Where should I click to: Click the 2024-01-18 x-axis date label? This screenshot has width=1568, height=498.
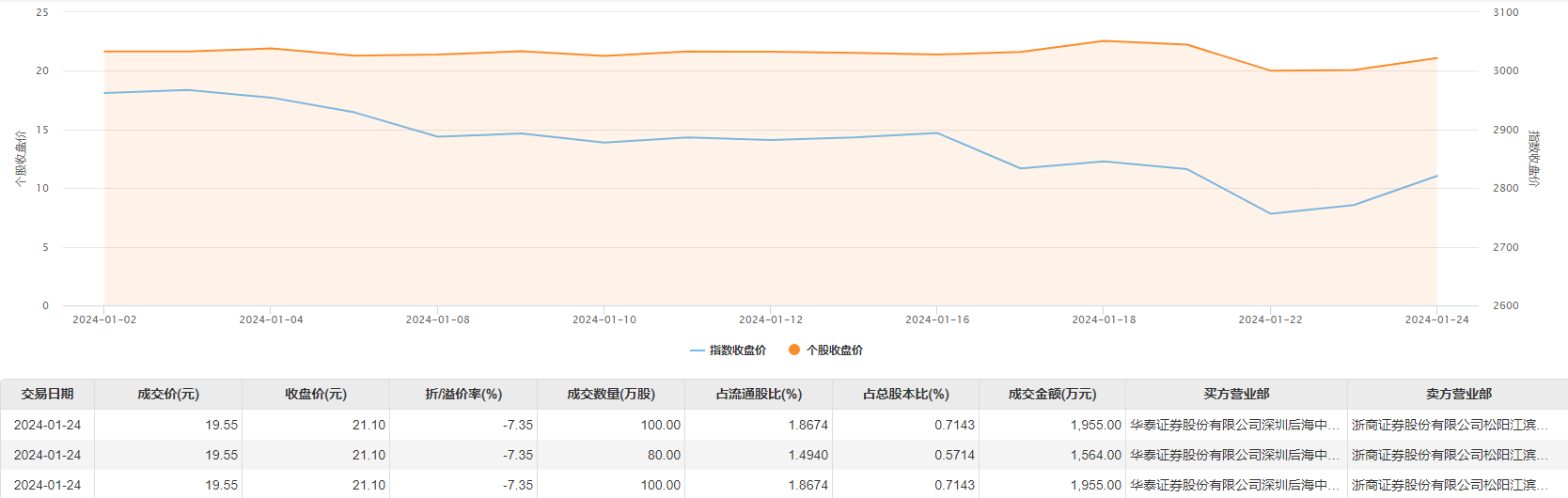[x=1104, y=319]
